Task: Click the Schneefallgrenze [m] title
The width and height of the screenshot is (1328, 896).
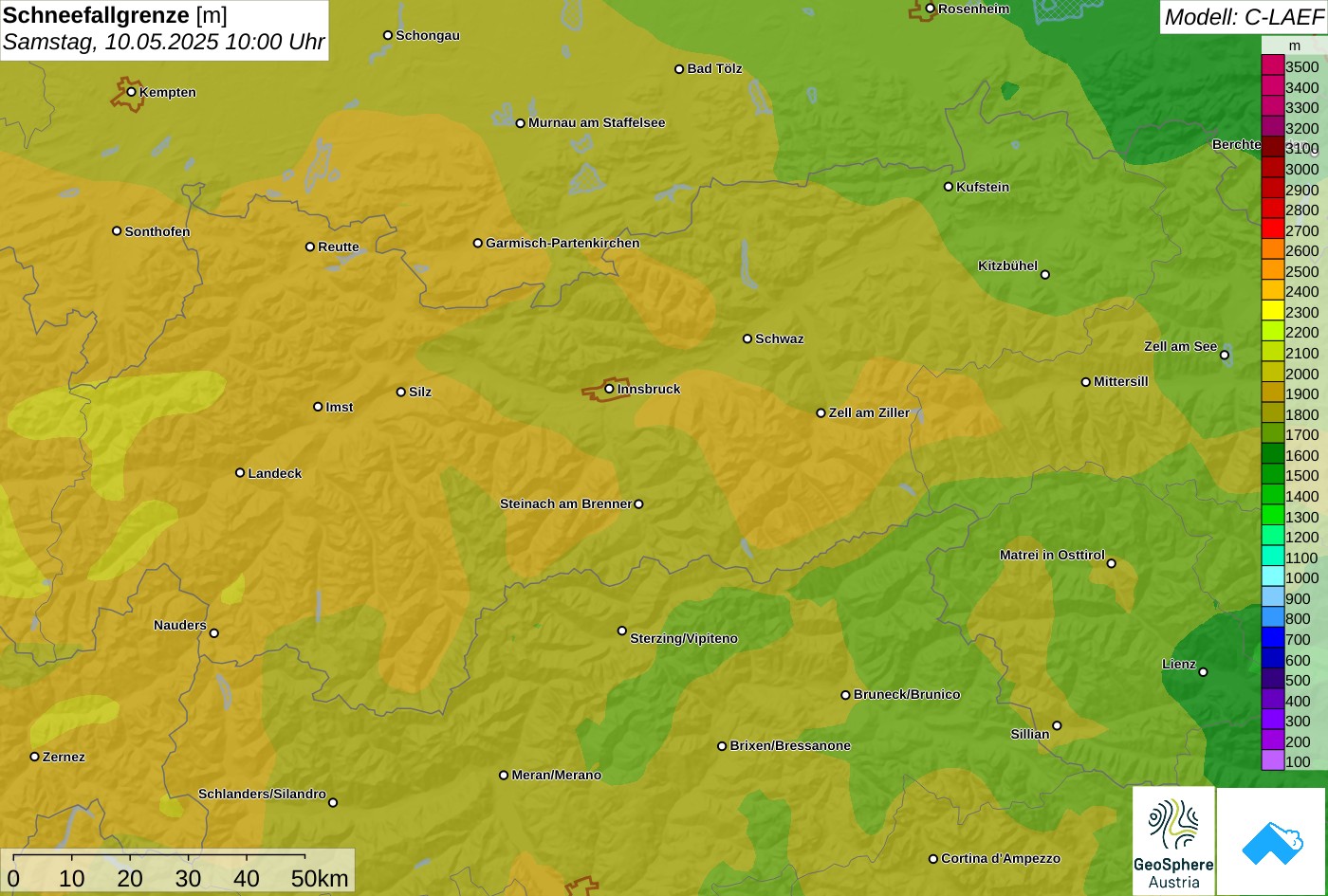Action: 115,15
